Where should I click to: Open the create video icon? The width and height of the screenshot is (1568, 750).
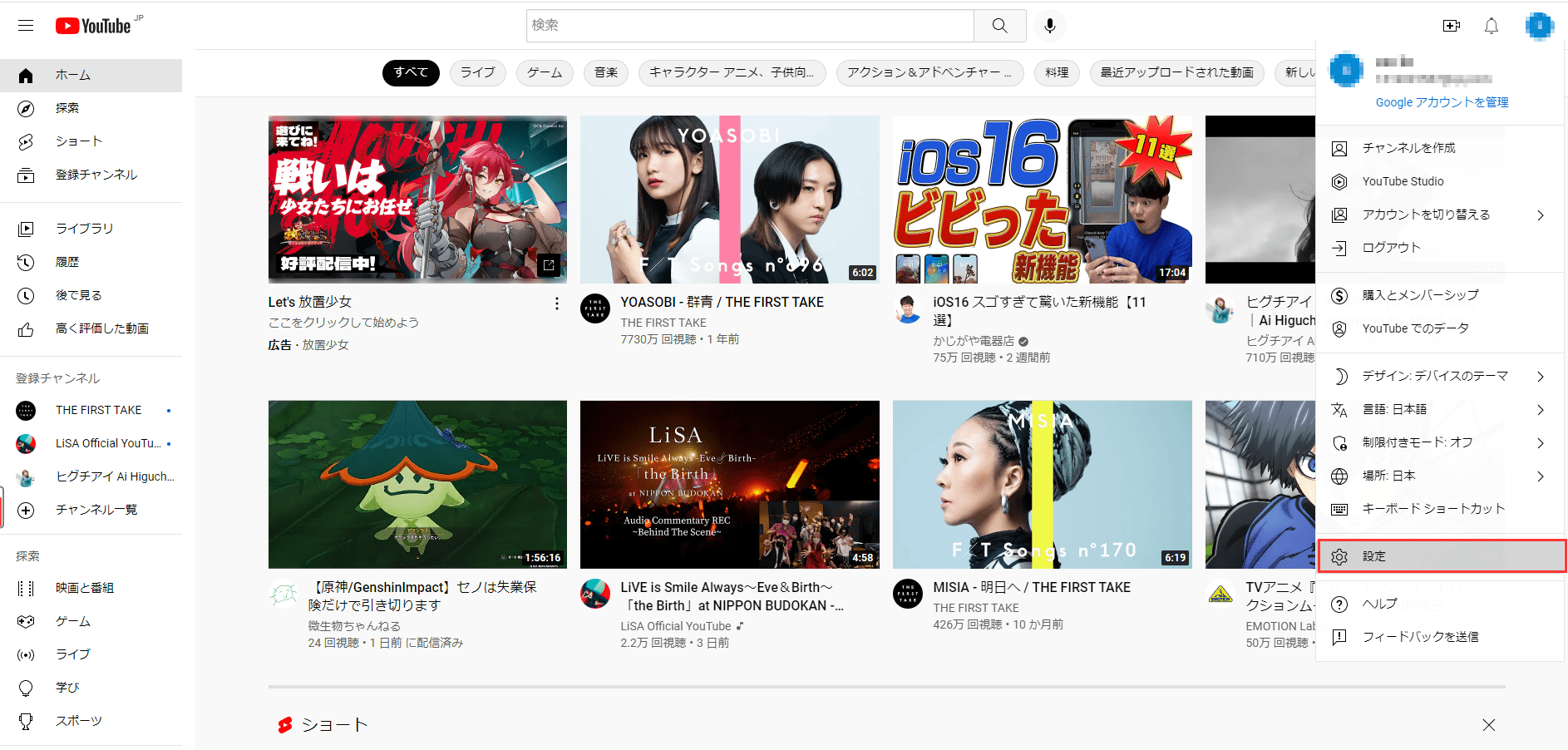point(1451,26)
